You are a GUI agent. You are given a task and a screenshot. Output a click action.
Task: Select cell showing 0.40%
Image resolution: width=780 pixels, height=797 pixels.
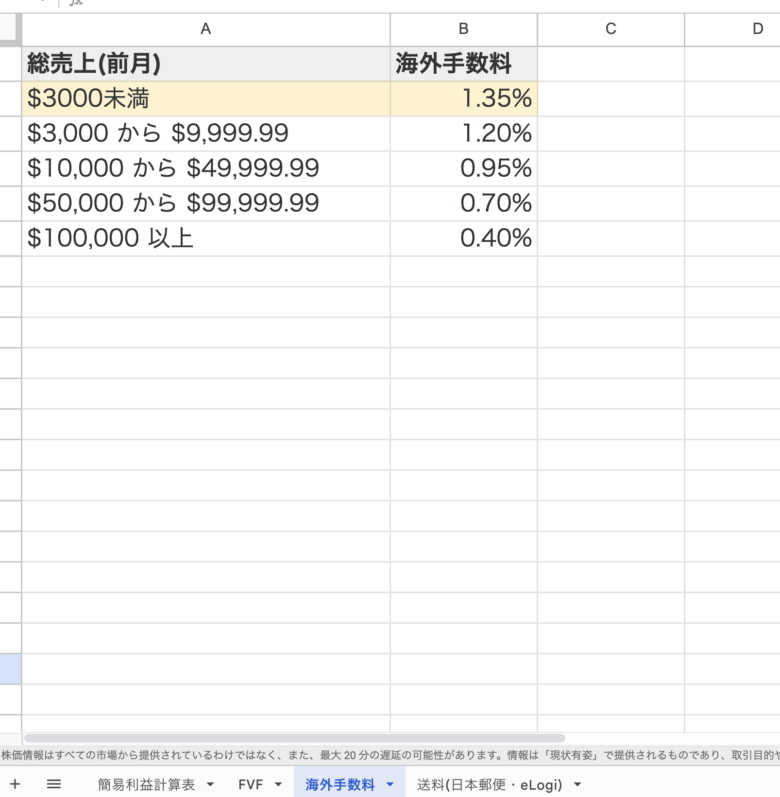[x=463, y=238]
